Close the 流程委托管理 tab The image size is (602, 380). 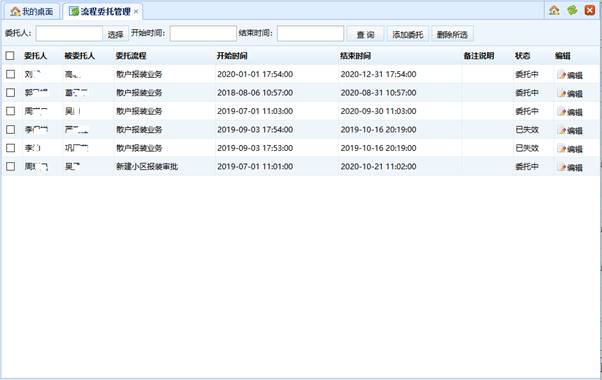(136, 12)
